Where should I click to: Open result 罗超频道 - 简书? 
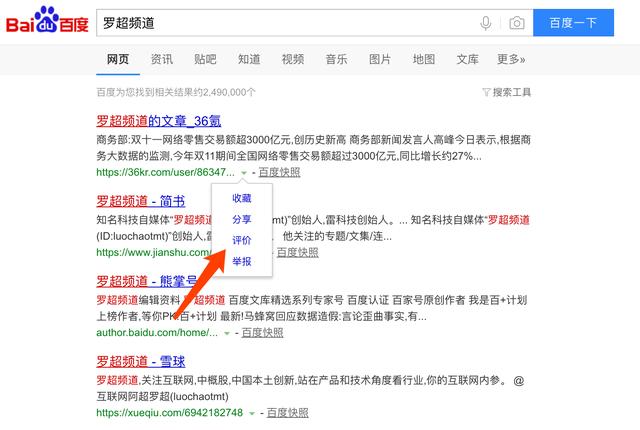click(140, 201)
